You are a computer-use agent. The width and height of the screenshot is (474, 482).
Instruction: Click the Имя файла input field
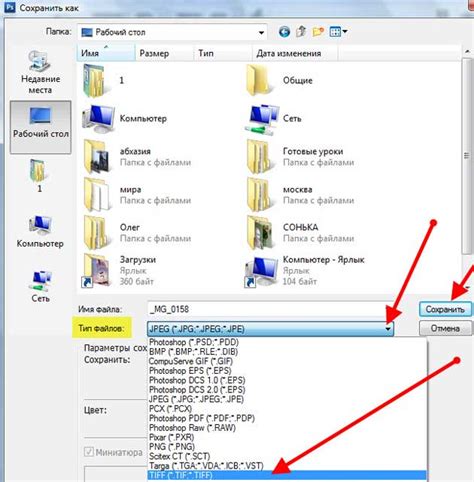(267, 309)
